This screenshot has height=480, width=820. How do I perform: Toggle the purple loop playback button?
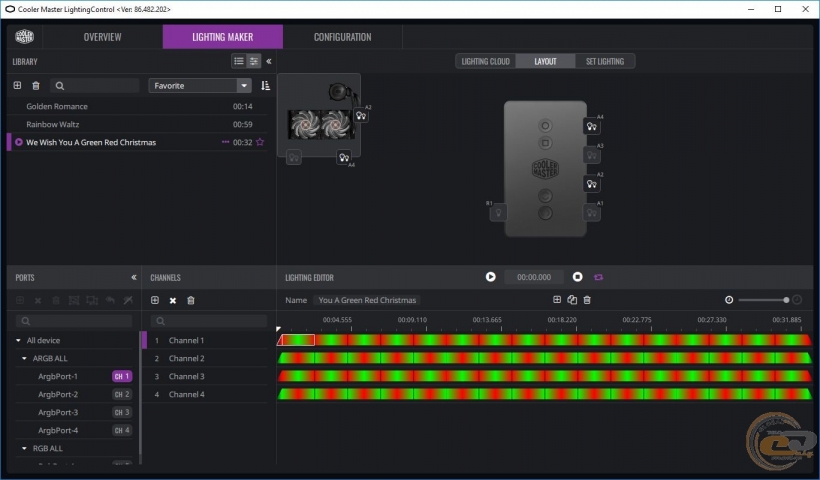[x=598, y=277]
